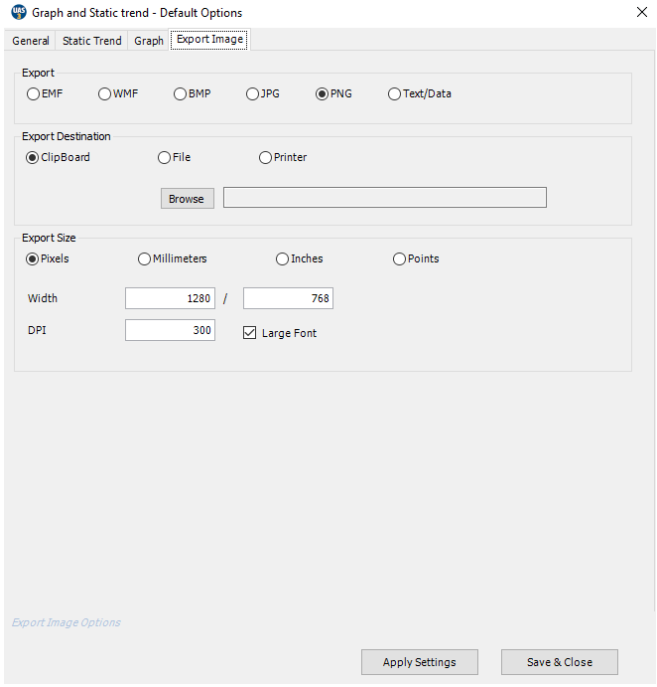657x687 pixels.
Task: Select Points as export size unit
Action: tap(400, 259)
